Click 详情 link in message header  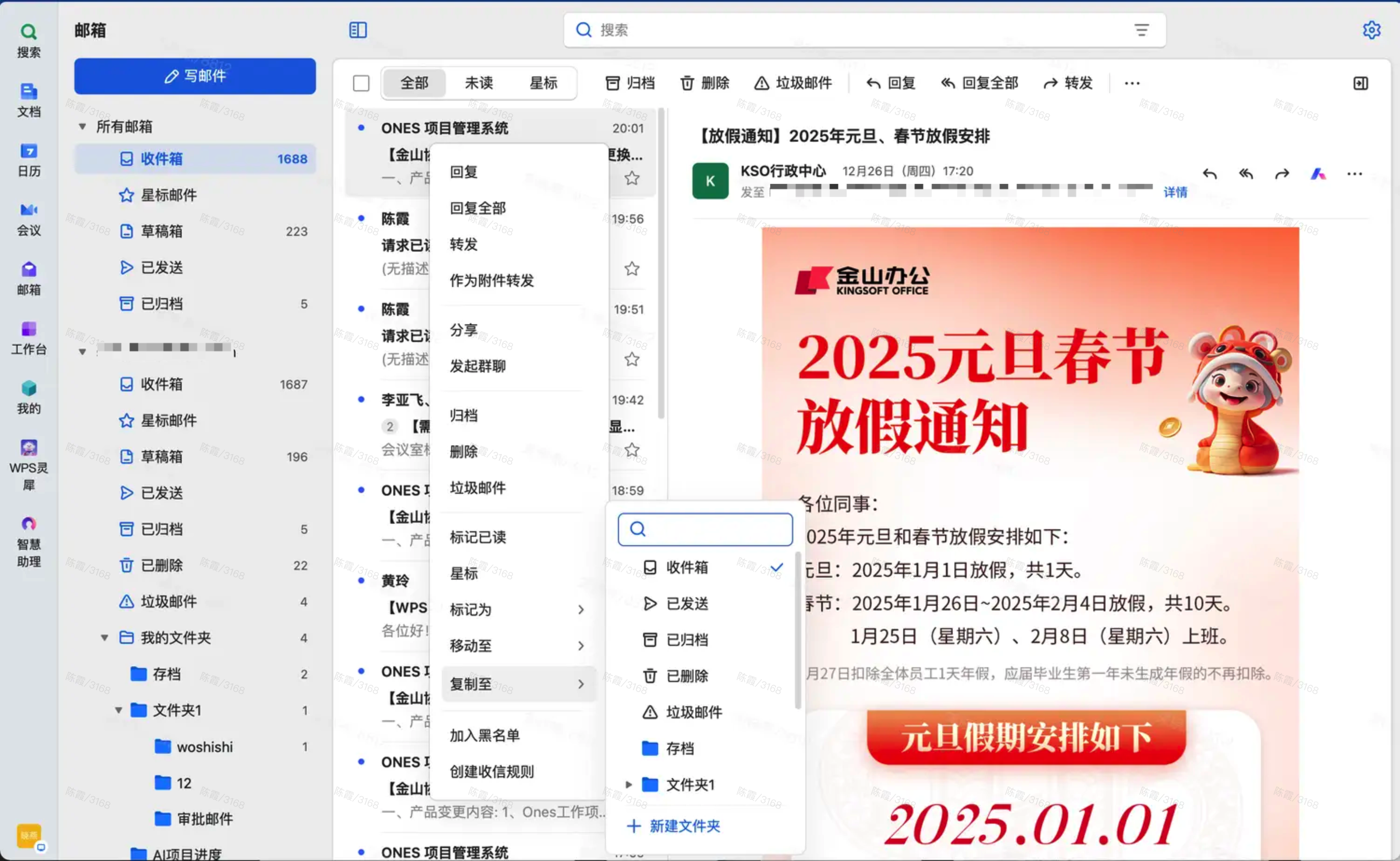(1176, 192)
